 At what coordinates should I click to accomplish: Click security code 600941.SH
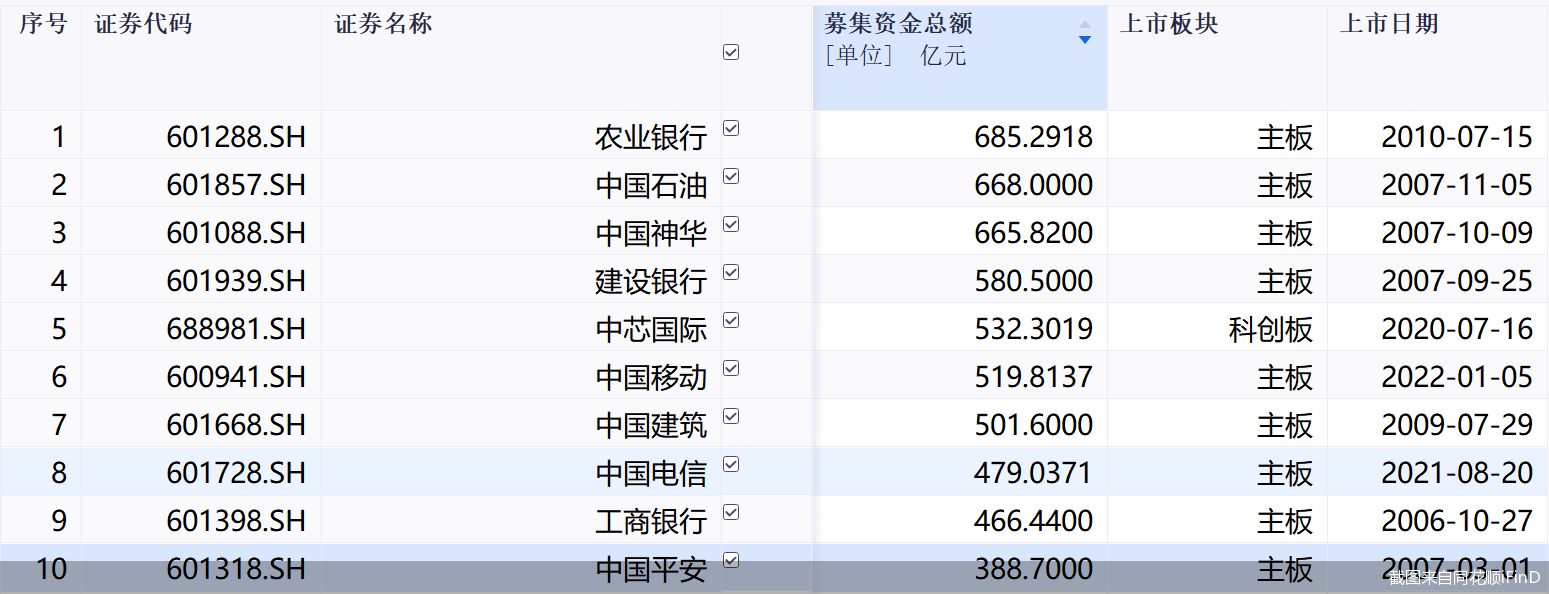[x=236, y=377]
